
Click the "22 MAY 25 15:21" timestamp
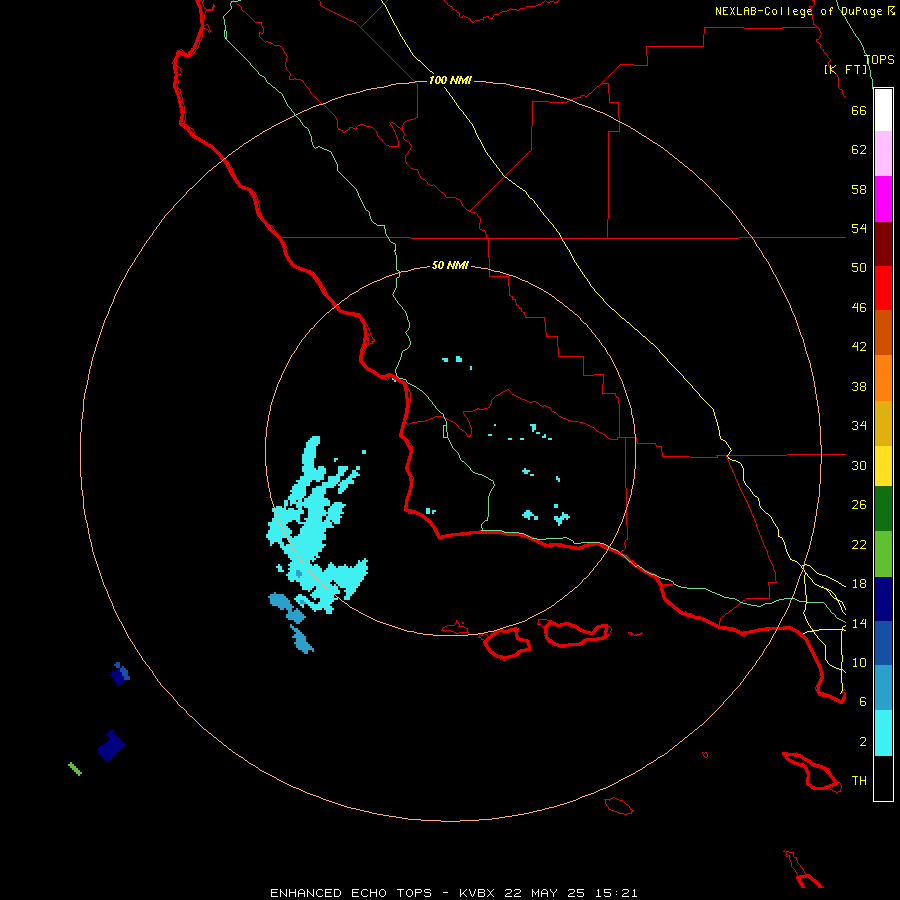pyautogui.click(x=571, y=893)
